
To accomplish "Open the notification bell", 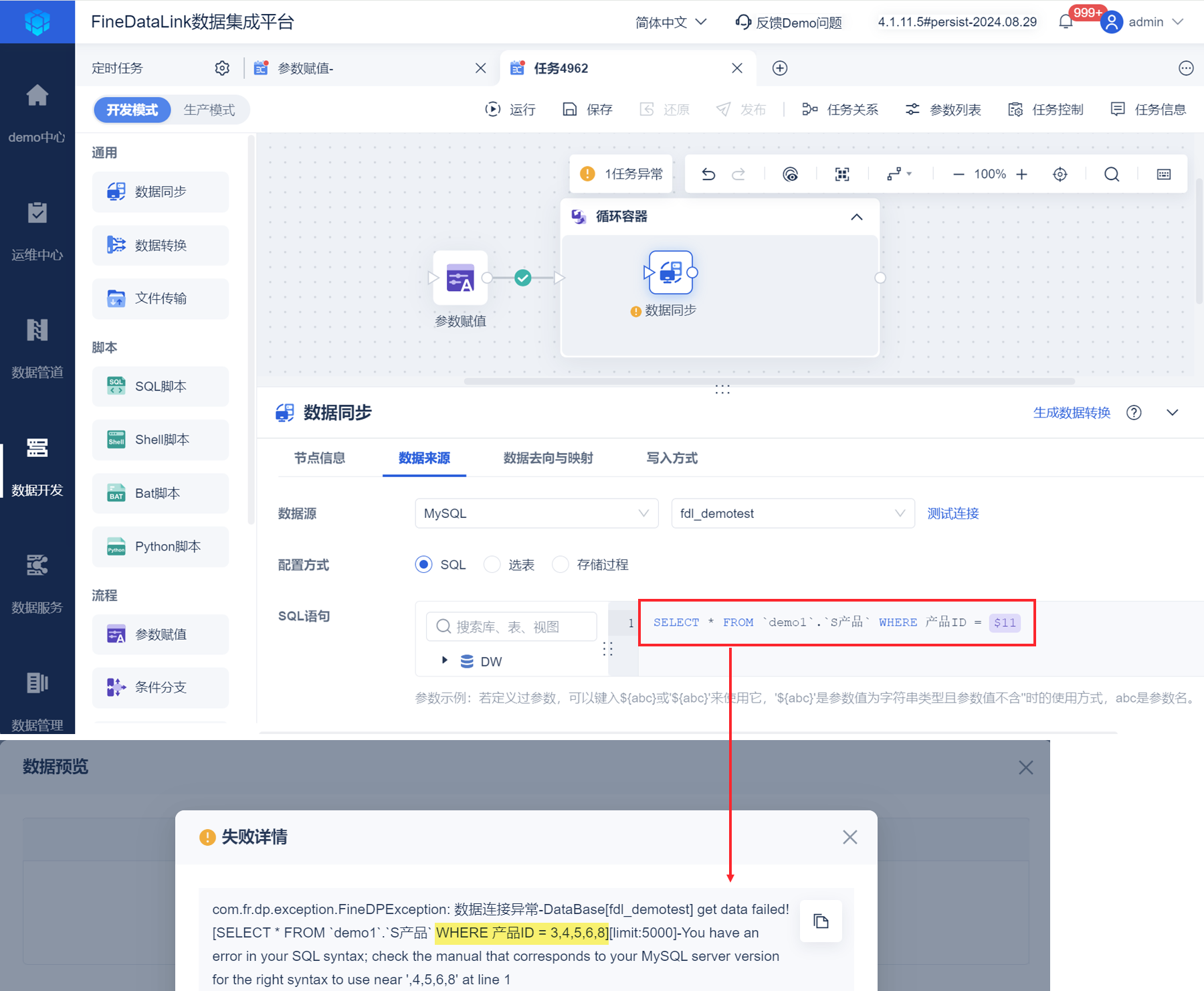I will [1066, 22].
